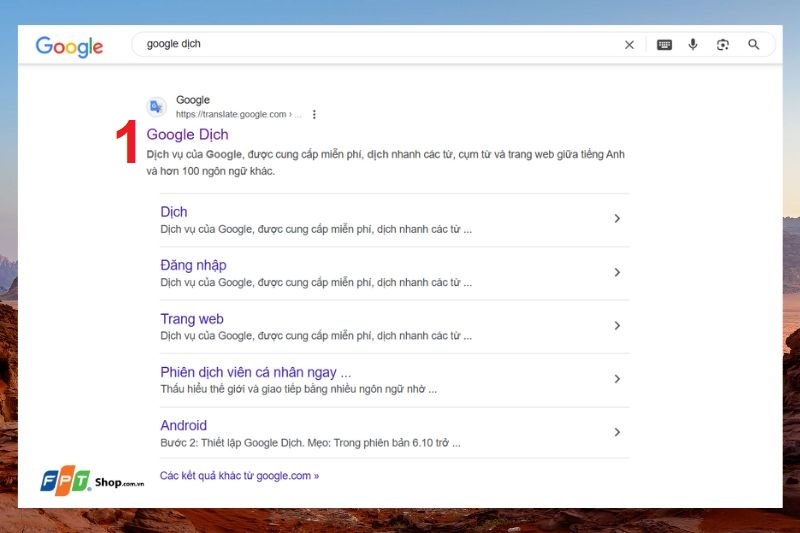800x533 pixels.
Task: Open the 'Google Dịch' main result link
Action: pos(187,134)
